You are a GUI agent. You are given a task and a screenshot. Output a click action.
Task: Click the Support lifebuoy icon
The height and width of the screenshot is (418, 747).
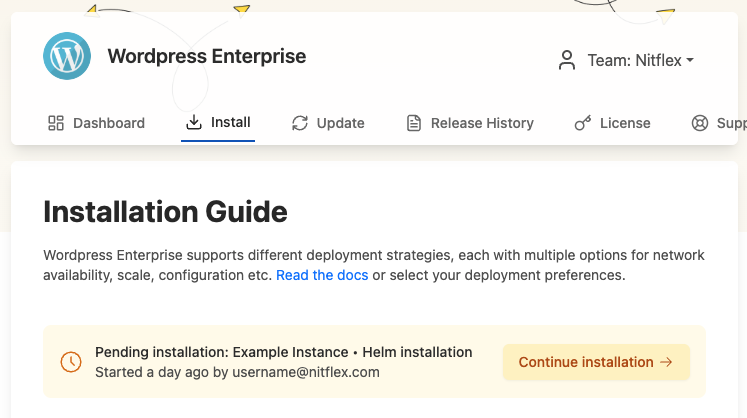coord(700,123)
